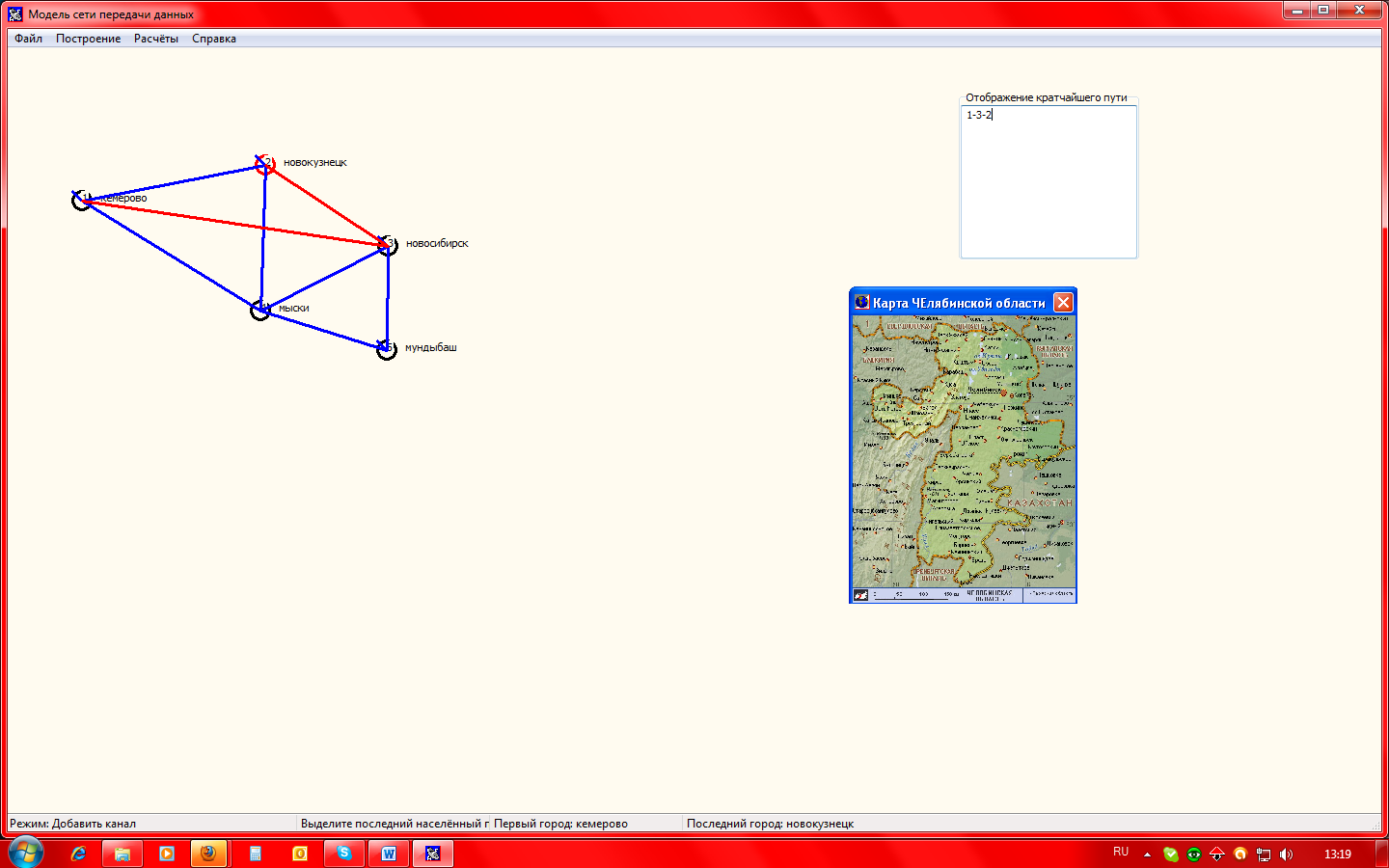Click the кемерово city label

tap(124, 198)
